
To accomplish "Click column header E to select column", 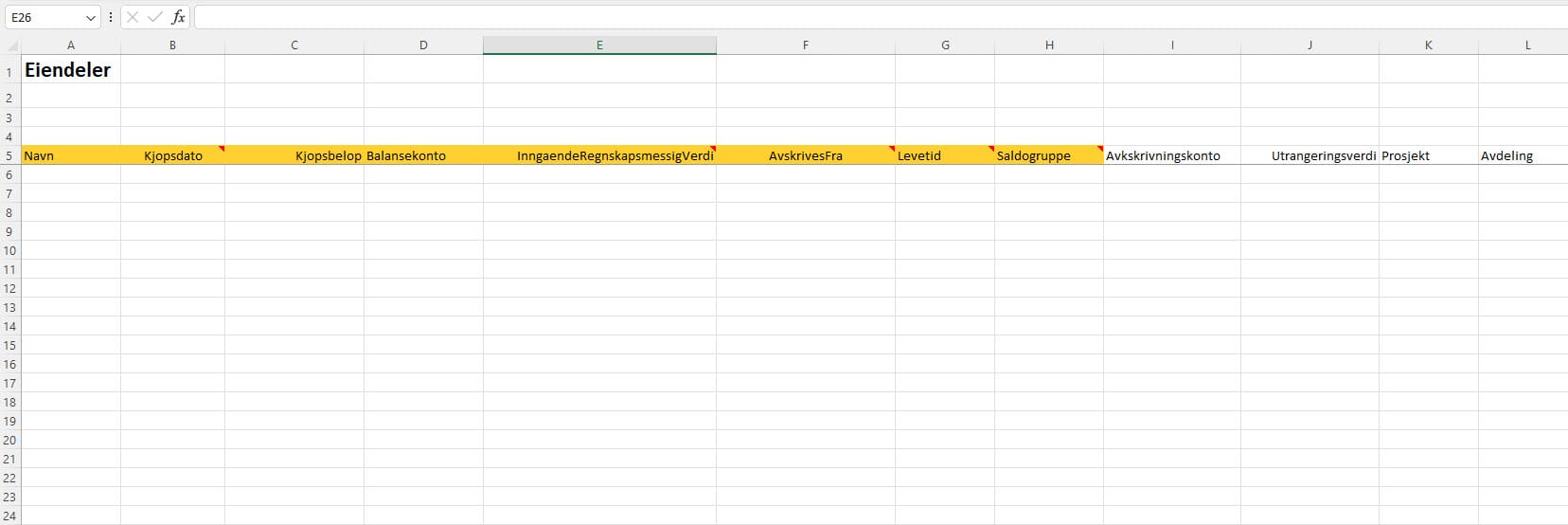I will 599,45.
